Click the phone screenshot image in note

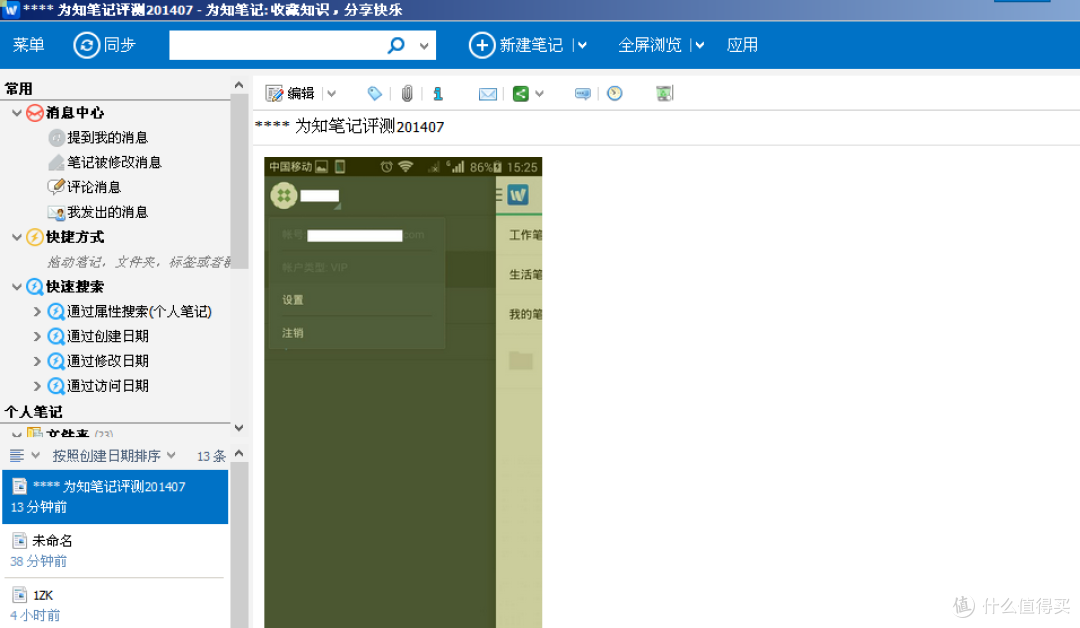pyautogui.click(x=403, y=392)
